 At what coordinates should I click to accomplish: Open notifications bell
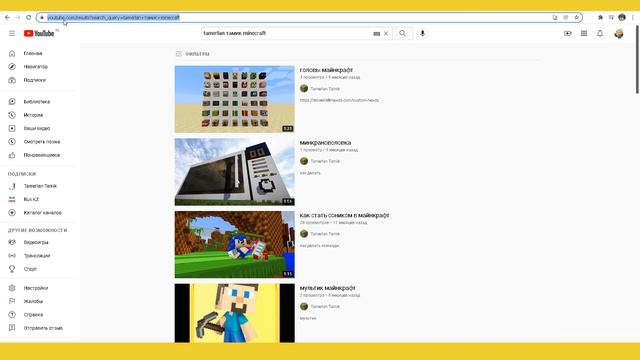click(600, 33)
